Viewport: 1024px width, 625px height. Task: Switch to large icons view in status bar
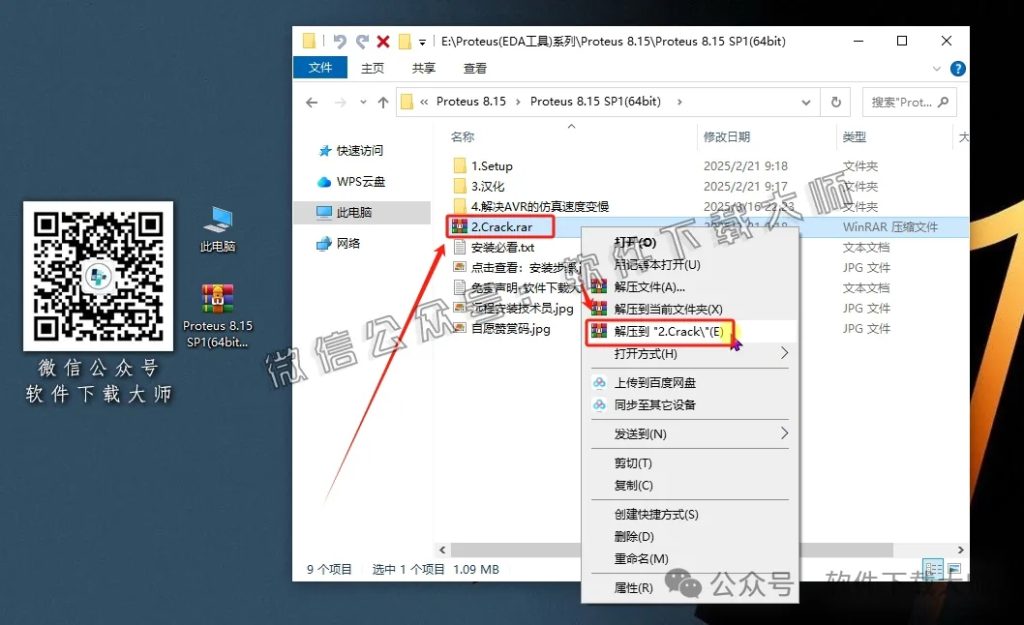tap(953, 568)
